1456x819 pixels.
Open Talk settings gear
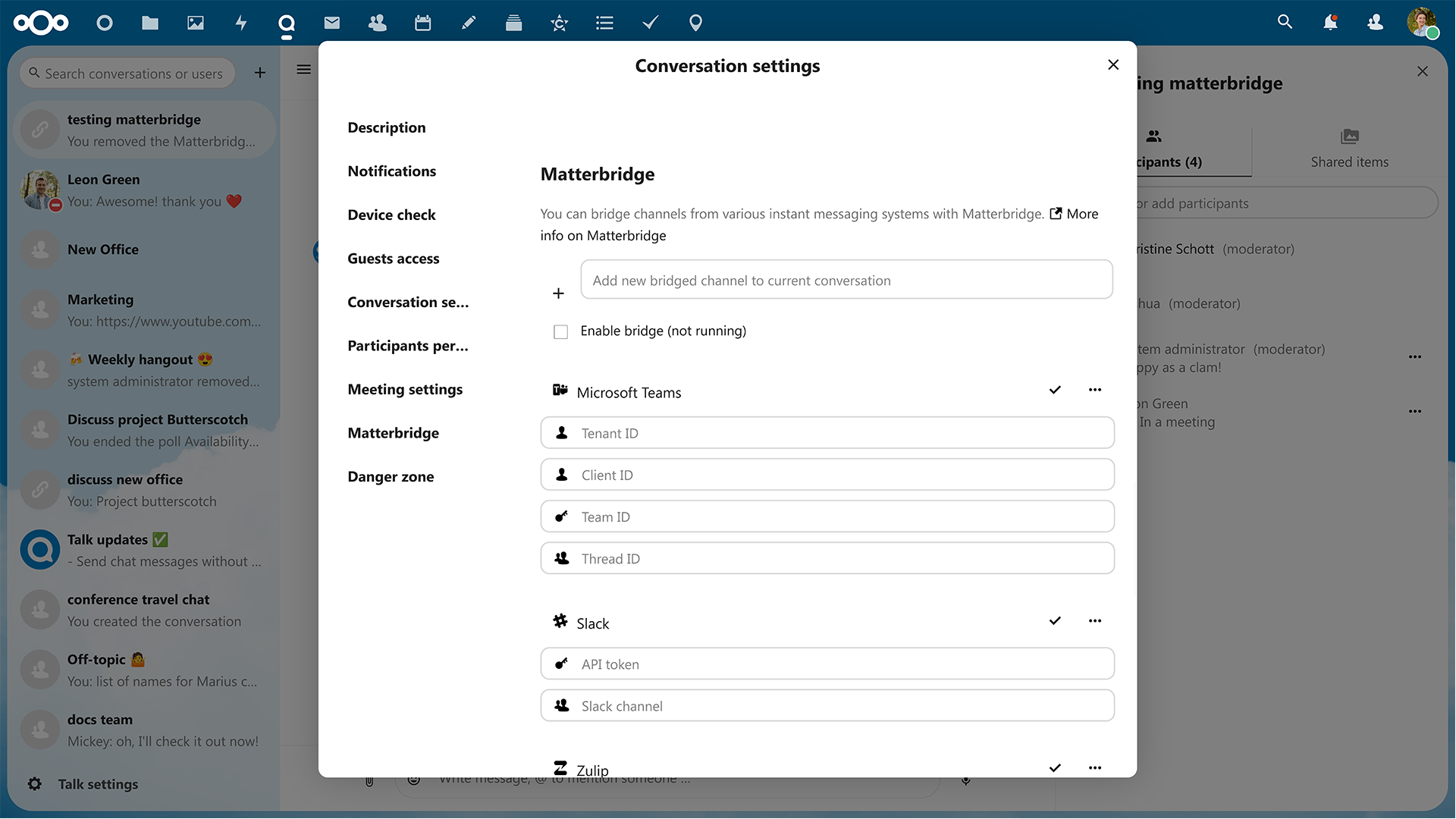coord(35,784)
